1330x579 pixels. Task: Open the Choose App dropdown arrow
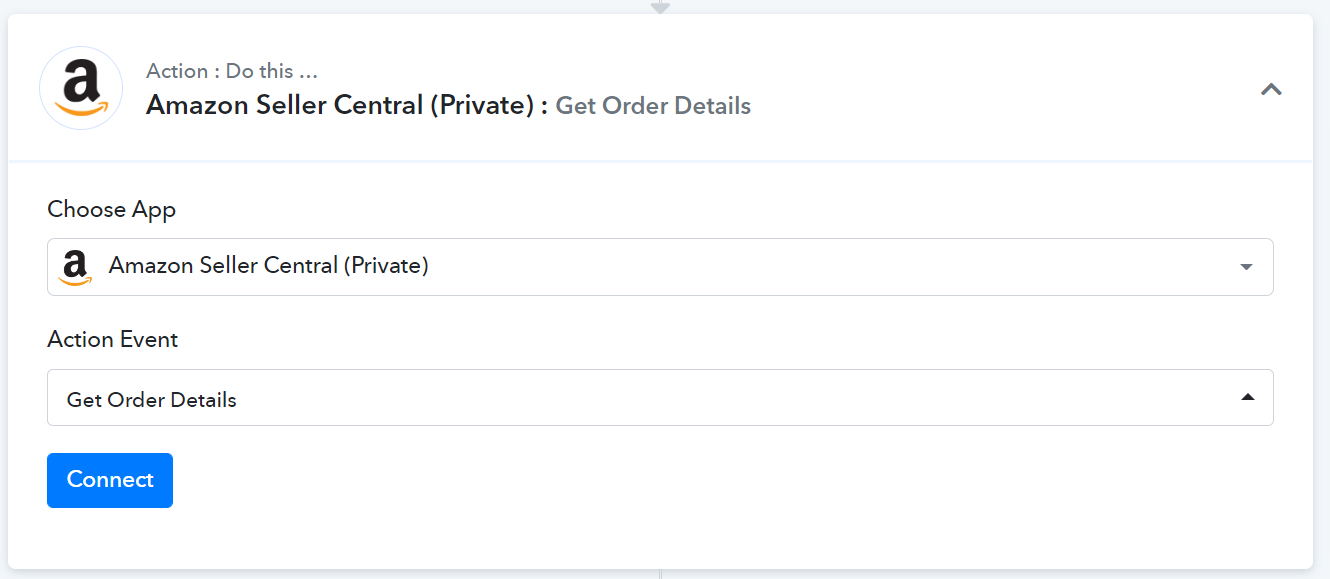pyautogui.click(x=1246, y=267)
